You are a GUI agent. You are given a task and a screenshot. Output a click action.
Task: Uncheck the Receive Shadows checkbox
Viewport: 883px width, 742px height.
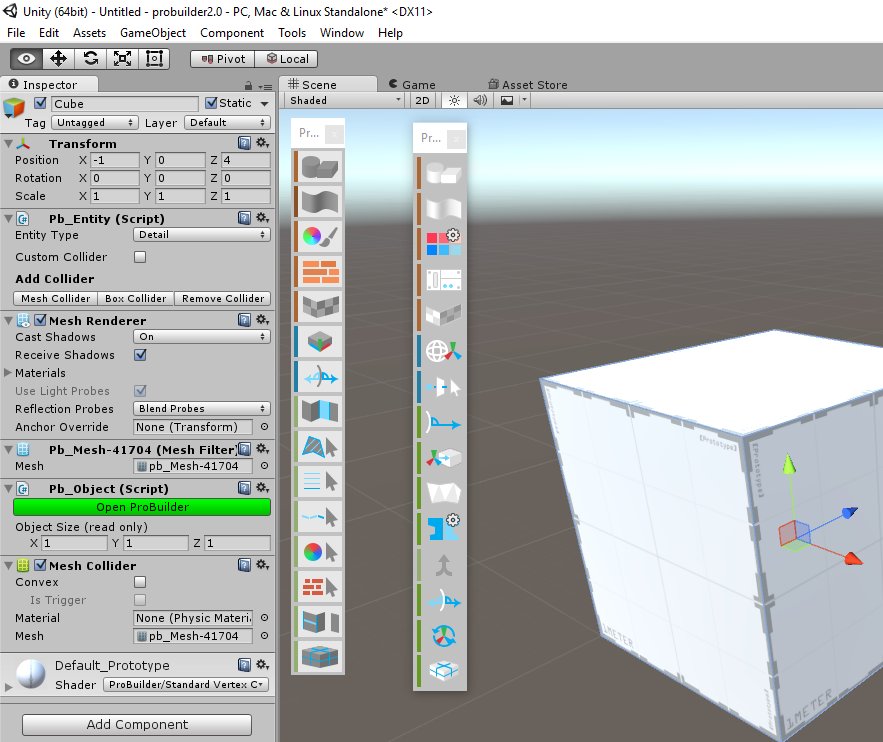coord(140,355)
